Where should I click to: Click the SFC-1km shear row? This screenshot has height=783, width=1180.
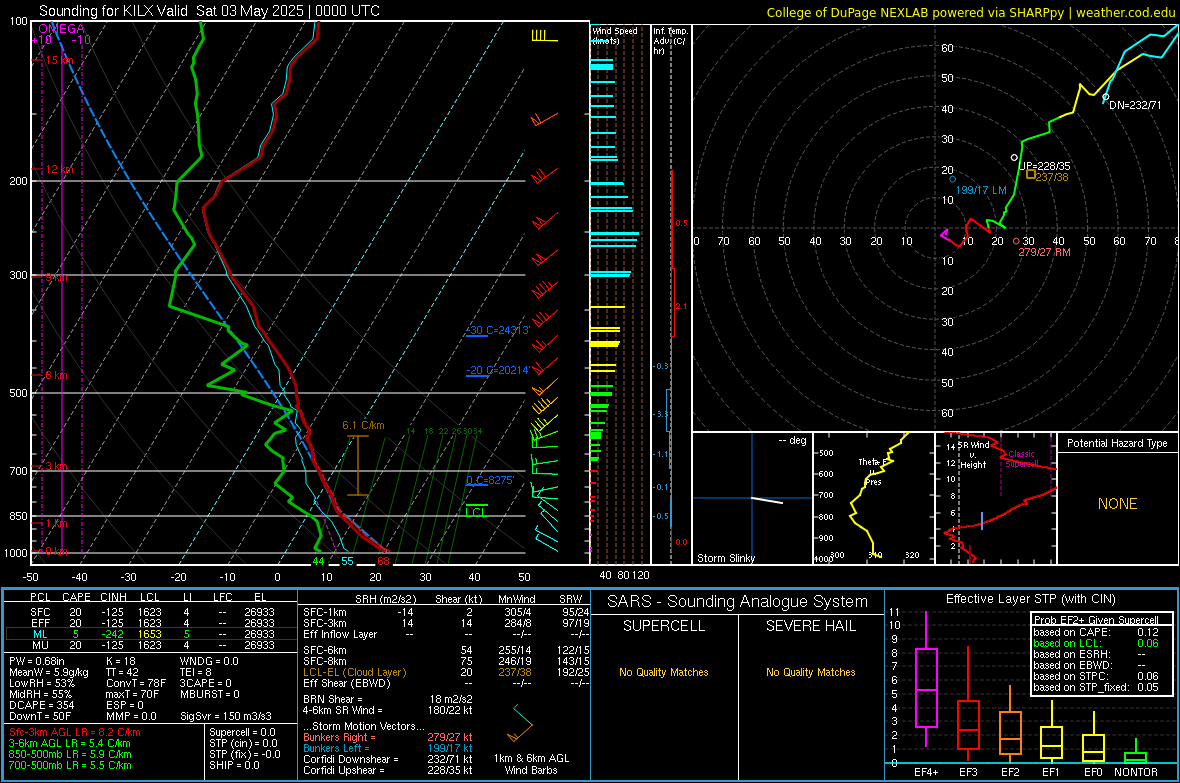[x=446, y=612]
